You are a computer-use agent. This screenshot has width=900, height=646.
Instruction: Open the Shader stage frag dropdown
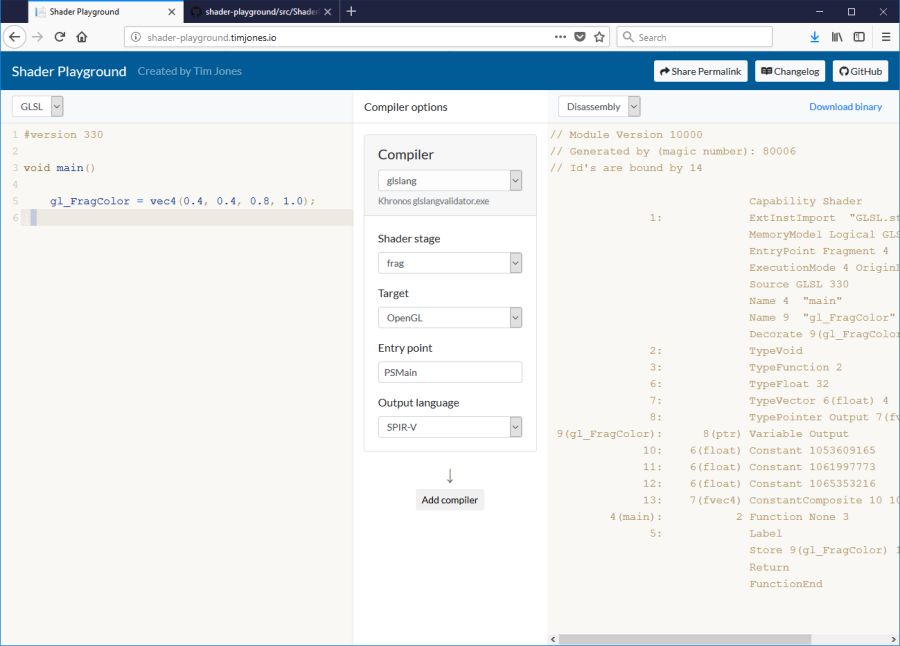(x=449, y=263)
